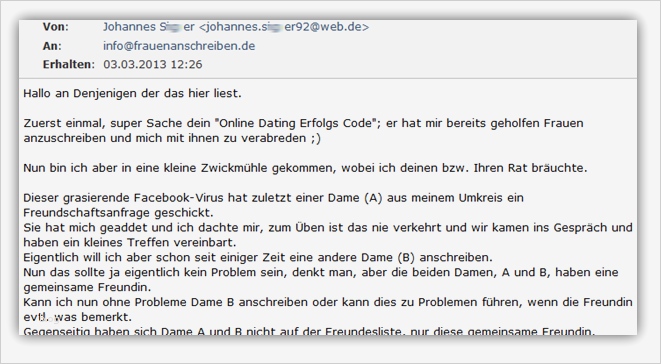Click the line starting 'Sie hat mich geaddet'

[328, 227]
